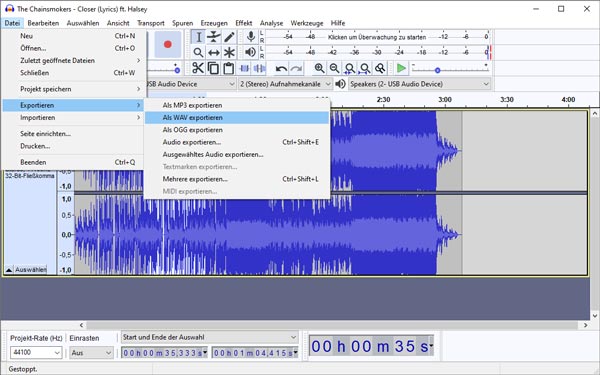Click the microphone recording meter icon

[x=251, y=37]
